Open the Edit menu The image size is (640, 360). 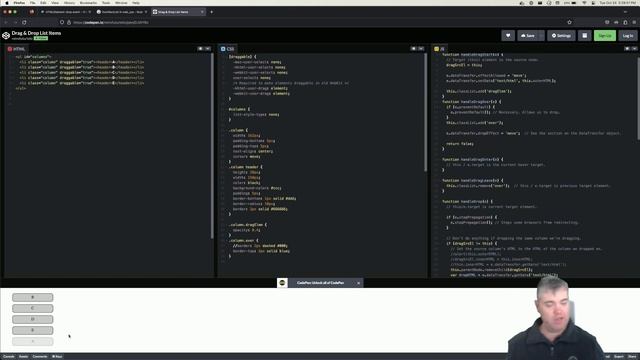[x=43, y=3]
